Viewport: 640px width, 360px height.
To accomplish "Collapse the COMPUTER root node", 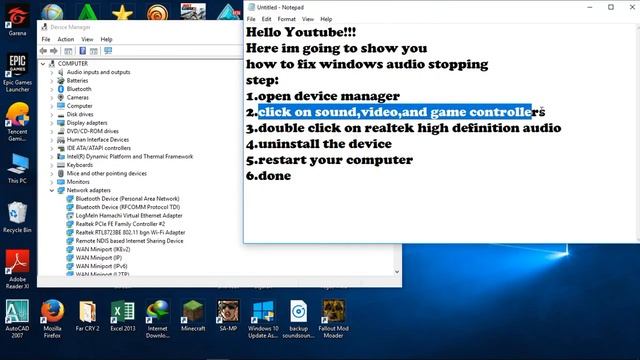I will (43, 64).
